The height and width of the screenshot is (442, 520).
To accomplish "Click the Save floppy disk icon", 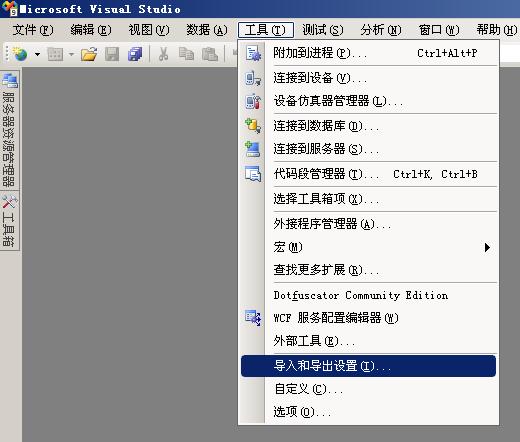I will [x=112, y=54].
